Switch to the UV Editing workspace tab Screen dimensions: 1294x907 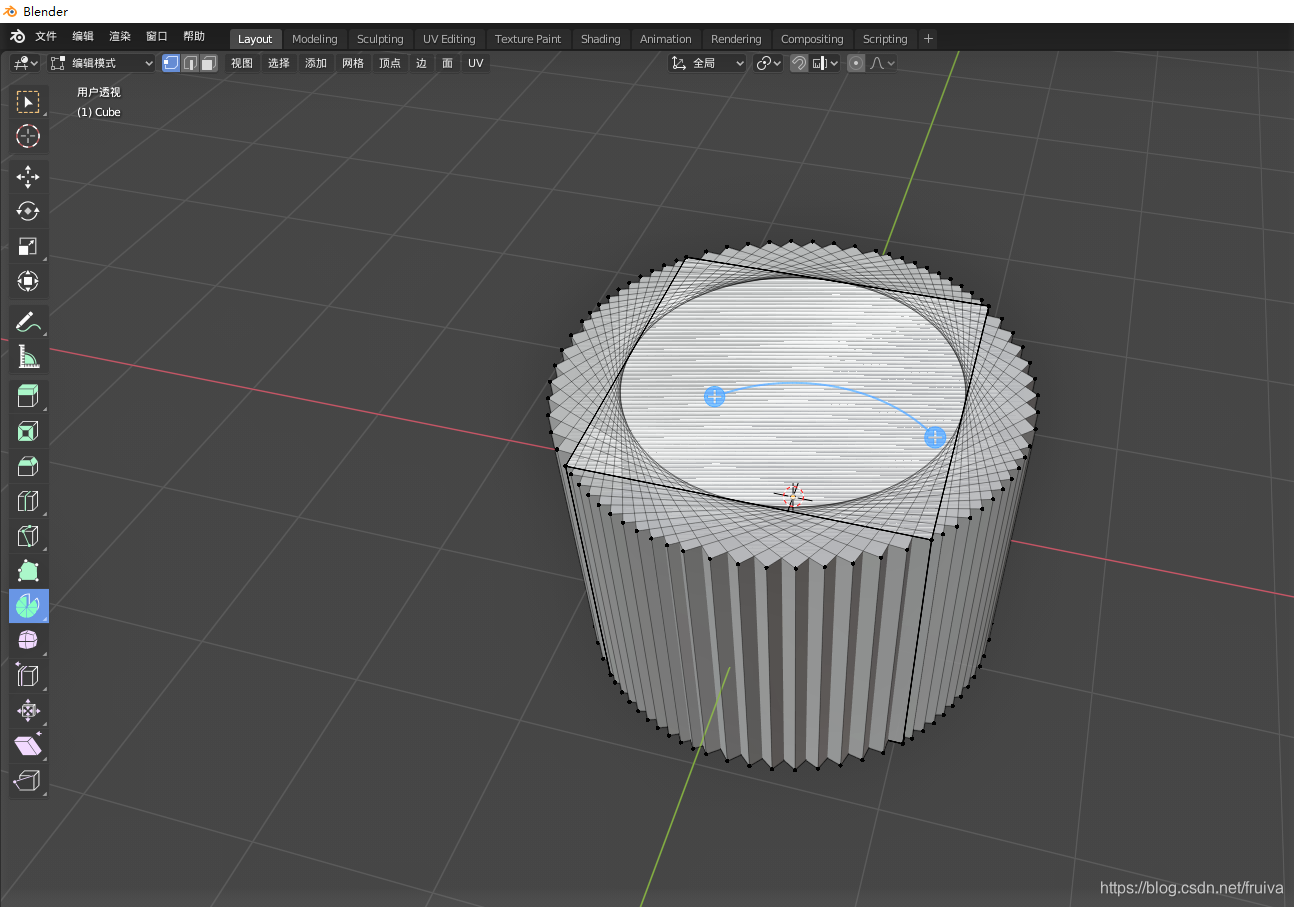click(449, 39)
